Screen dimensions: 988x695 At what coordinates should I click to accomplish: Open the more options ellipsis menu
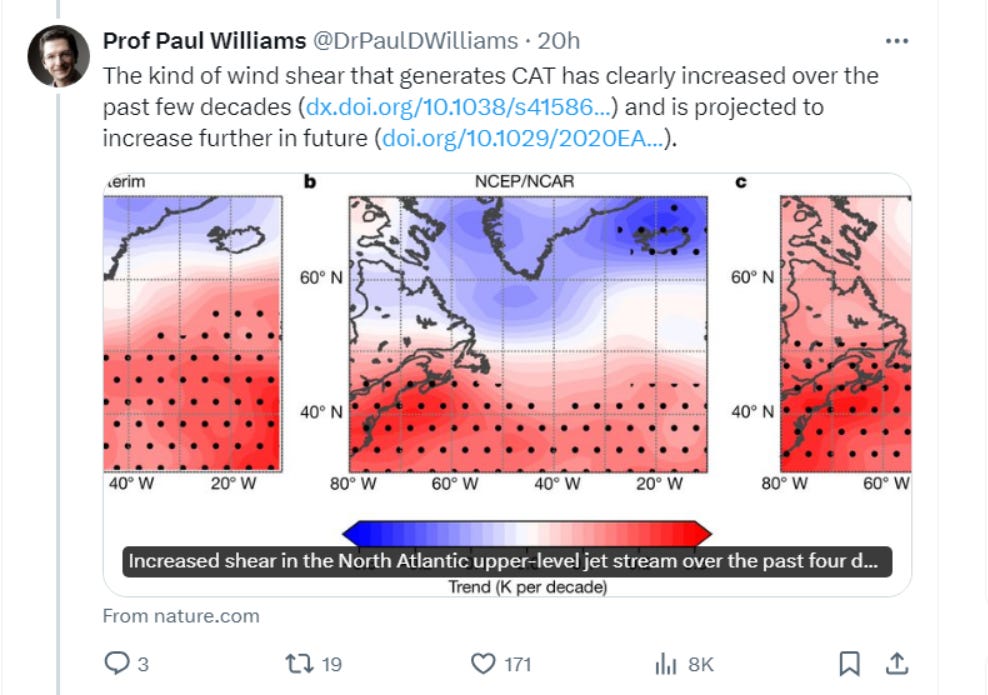pyautogui.click(x=897, y=40)
